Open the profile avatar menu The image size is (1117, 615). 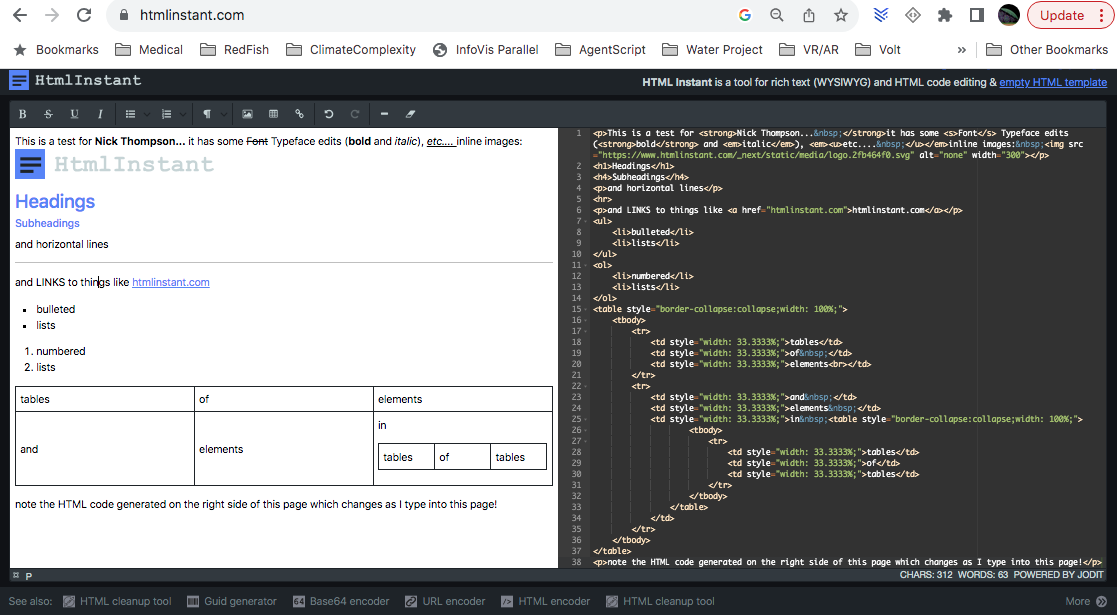click(x=1009, y=15)
